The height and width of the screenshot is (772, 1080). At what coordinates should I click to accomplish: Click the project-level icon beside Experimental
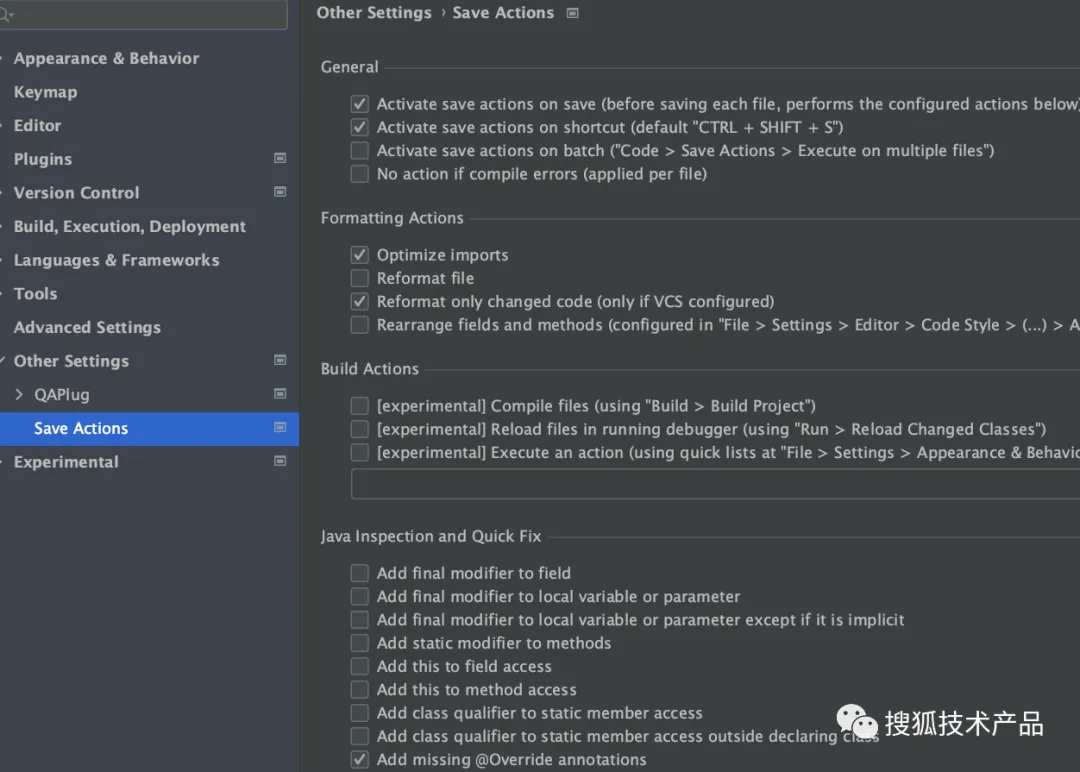point(280,461)
